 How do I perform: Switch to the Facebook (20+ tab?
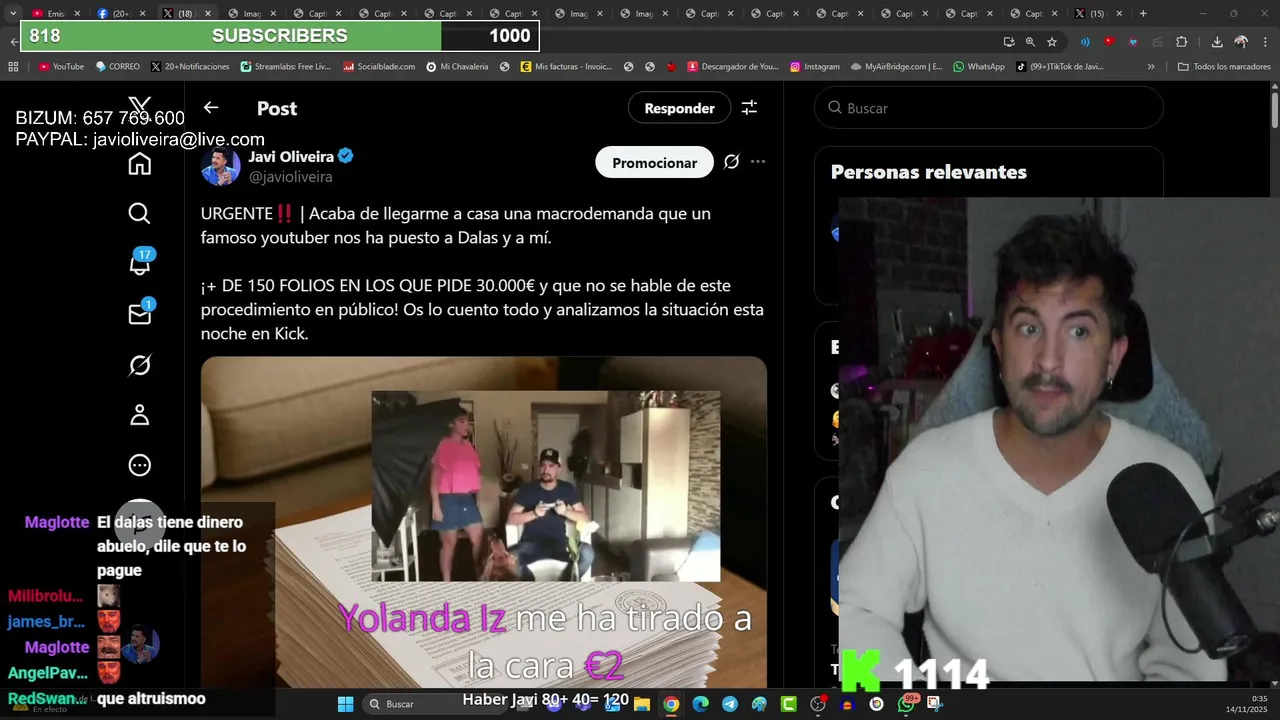(120, 14)
